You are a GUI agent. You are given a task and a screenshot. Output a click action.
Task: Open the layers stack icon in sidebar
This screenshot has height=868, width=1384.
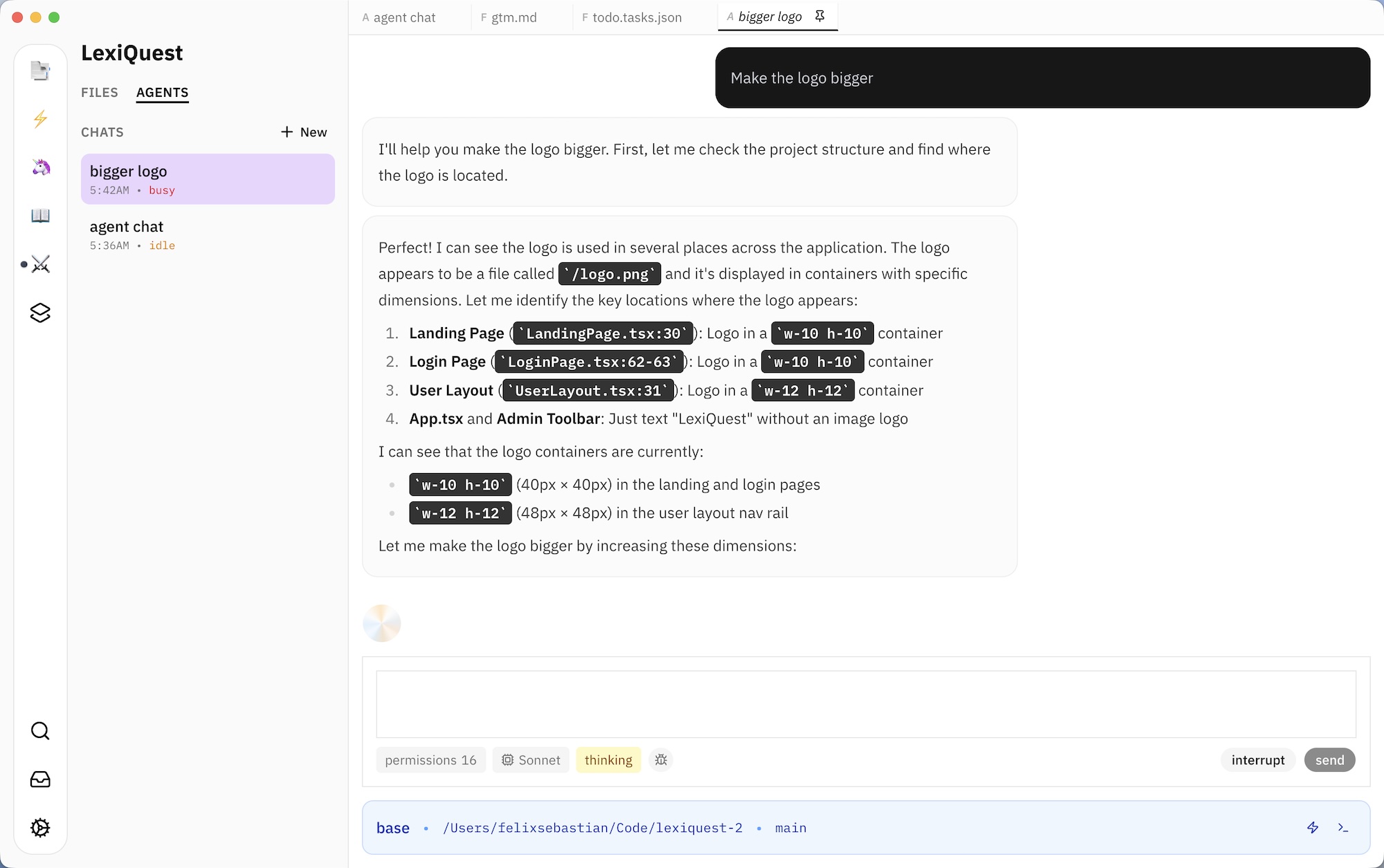(x=40, y=313)
